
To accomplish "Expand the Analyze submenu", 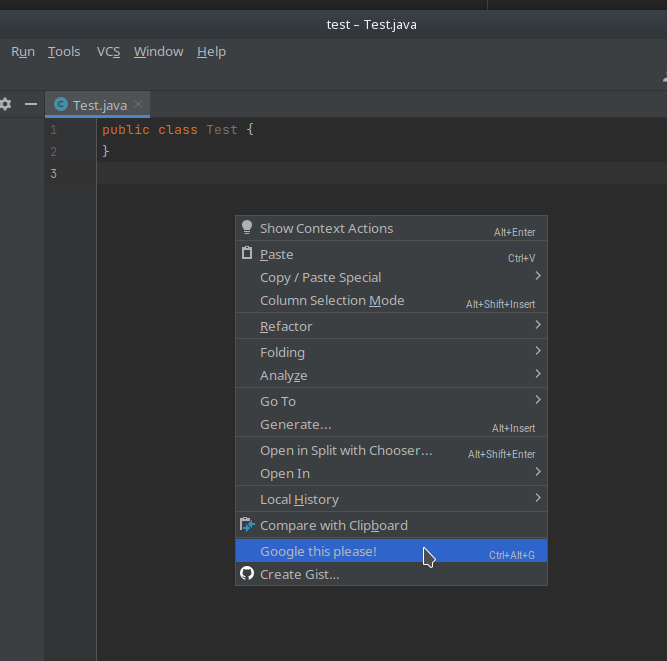I will (x=391, y=375).
